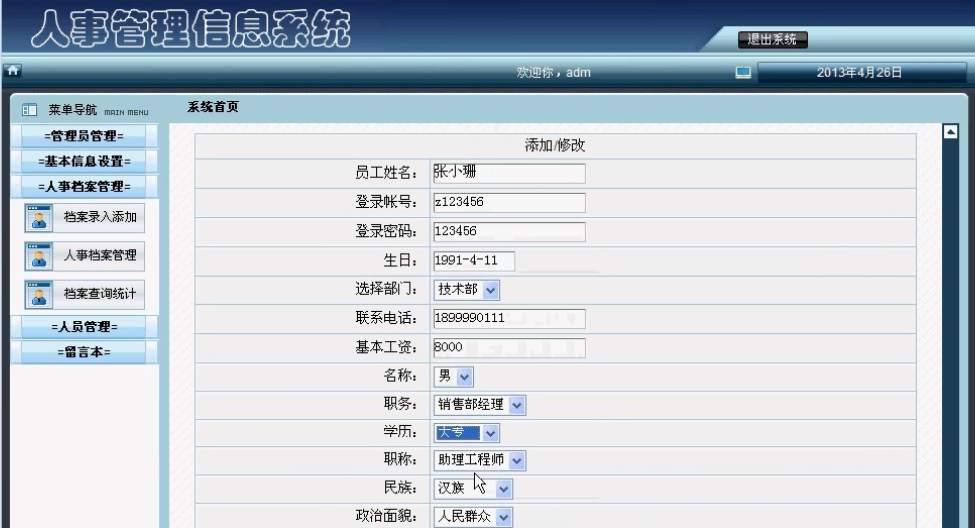Viewport: 975px width, 528px height.
Task: Click the 登录帐号 input field
Action: 509,202
